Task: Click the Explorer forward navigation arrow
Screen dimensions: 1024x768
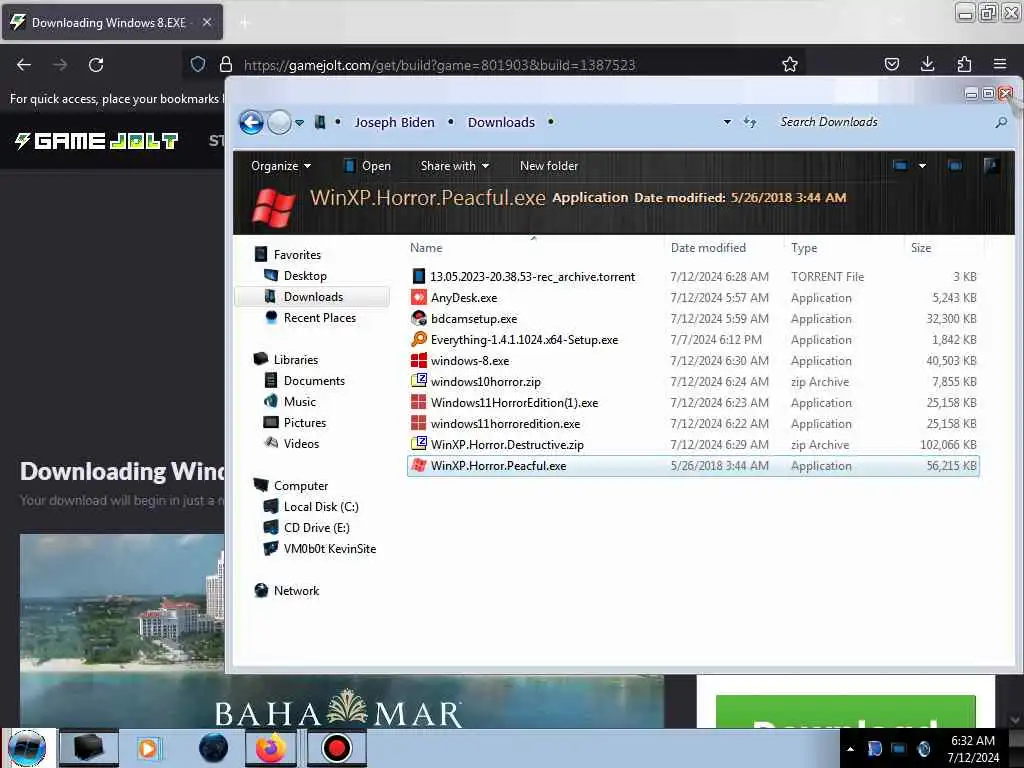Action: [280, 122]
